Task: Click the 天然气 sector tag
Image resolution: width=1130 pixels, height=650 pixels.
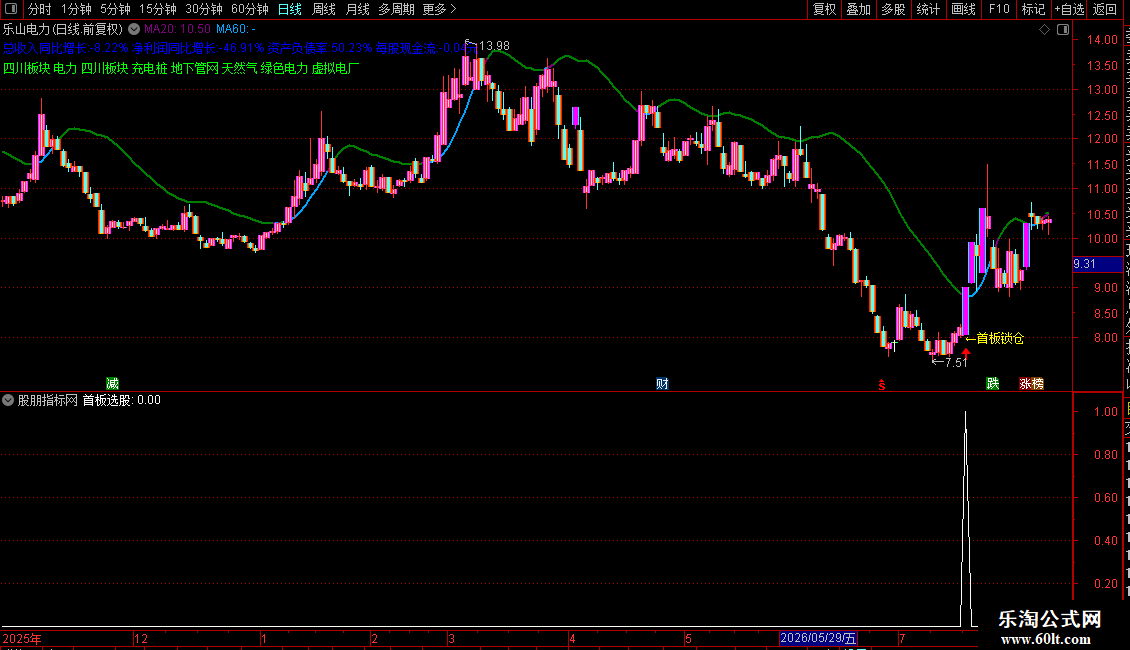Action: (x=239, y=68)
